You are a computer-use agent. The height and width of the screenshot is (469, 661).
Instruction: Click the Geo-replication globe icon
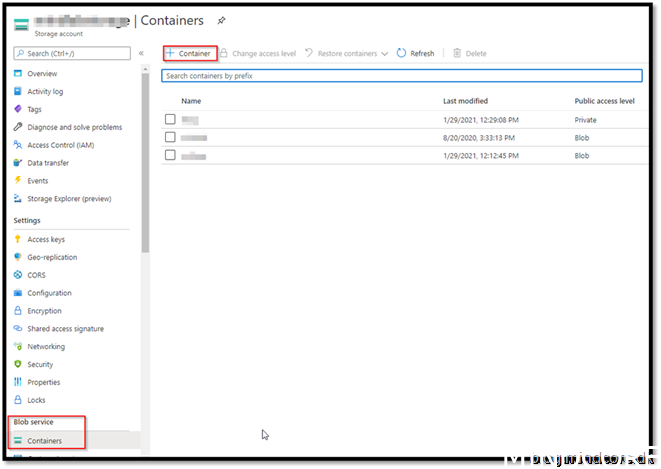(x=17, y=257)
